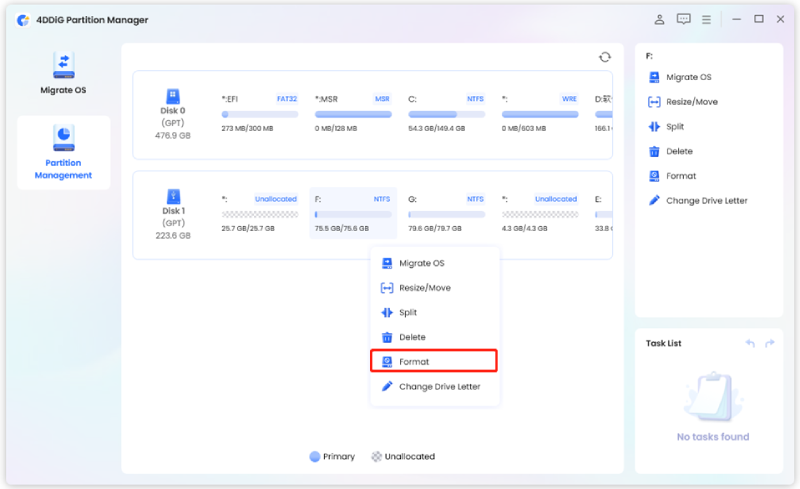
Task: Click trash icon in right panel
Action: pos(654,151)
